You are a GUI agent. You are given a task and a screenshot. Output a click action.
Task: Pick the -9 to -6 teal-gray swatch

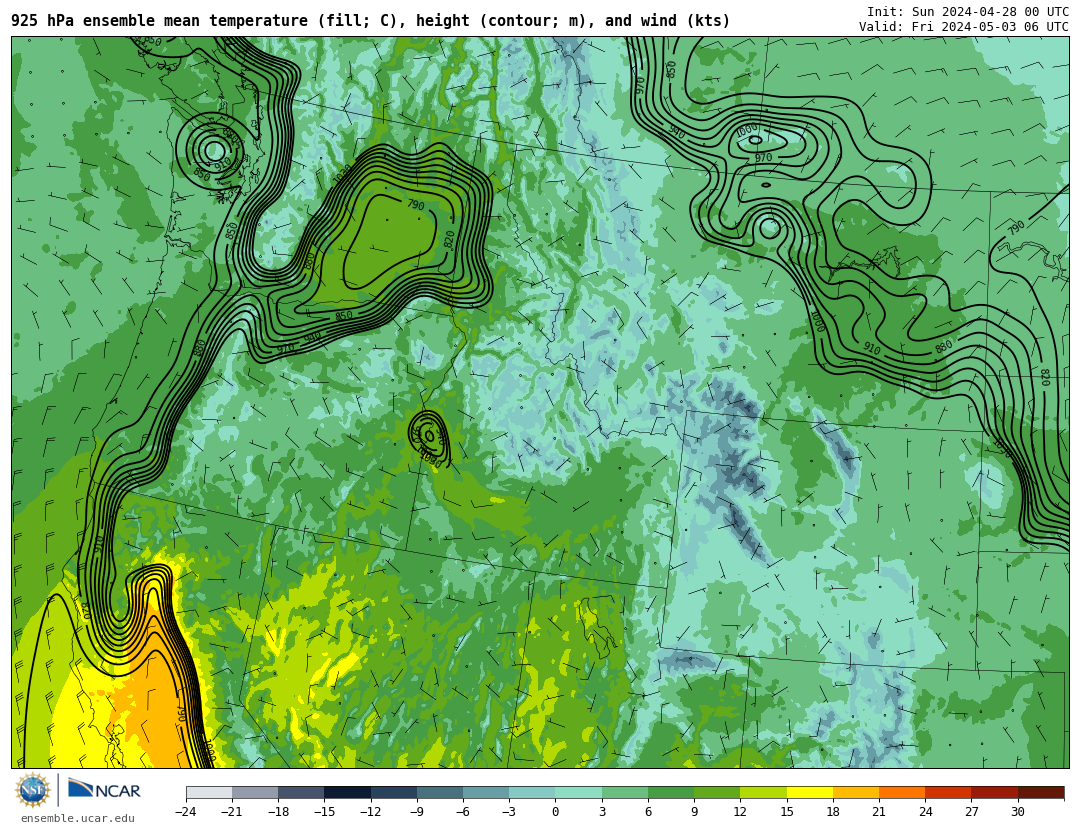click(x=439, y=792)
